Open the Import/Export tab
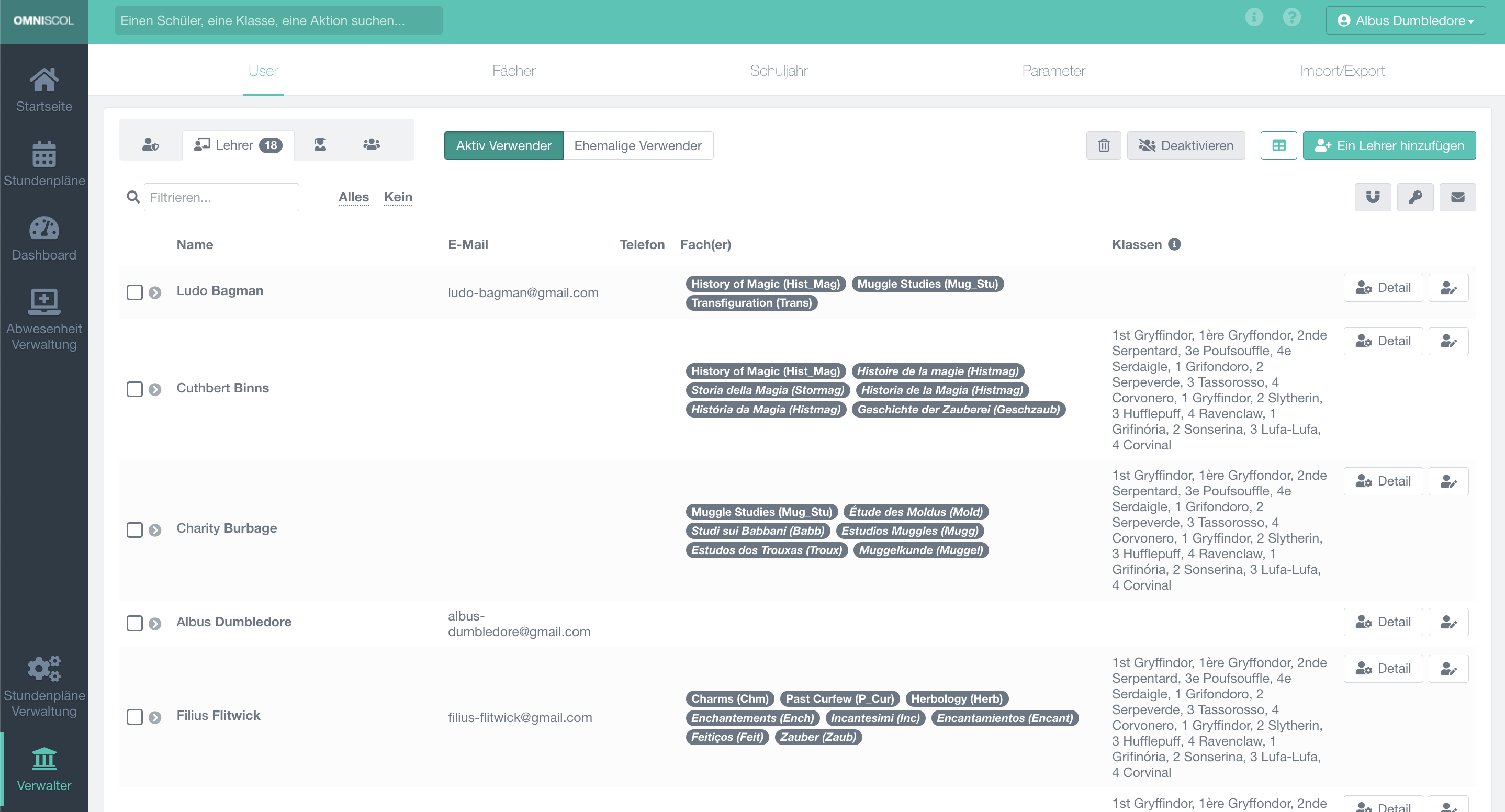 point(1341,71)
